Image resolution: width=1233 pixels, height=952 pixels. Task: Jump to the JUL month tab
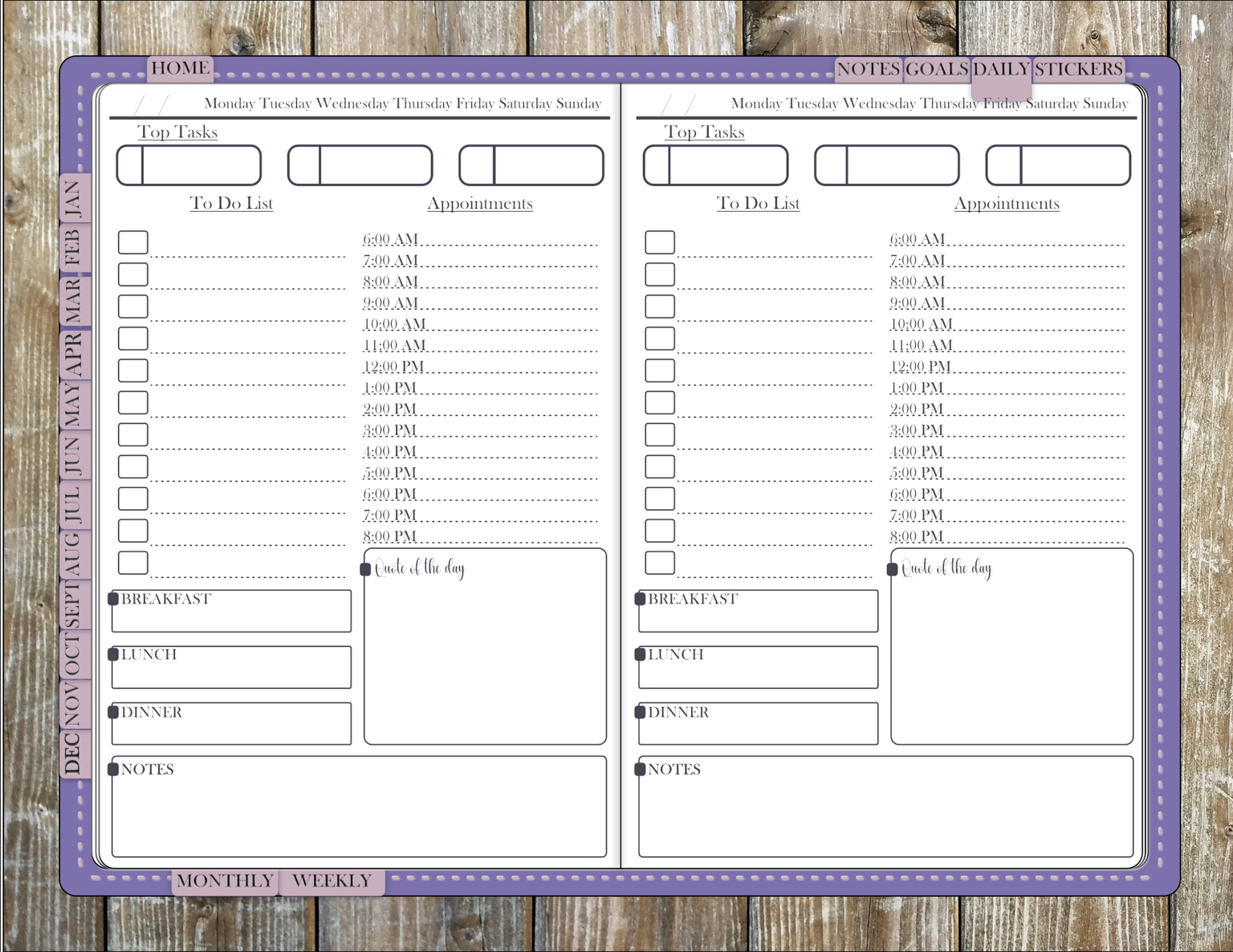[74, 504]
